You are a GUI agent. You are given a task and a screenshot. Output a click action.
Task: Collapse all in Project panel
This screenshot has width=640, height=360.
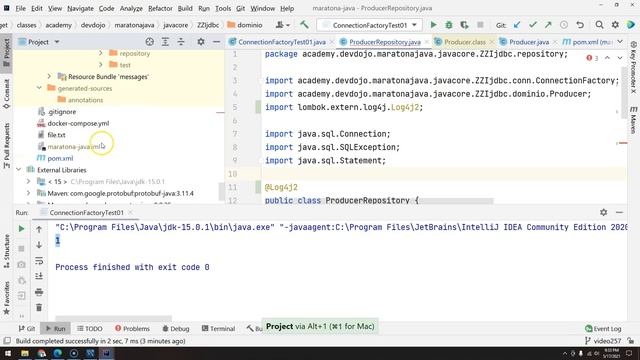[x=181, y=42]
